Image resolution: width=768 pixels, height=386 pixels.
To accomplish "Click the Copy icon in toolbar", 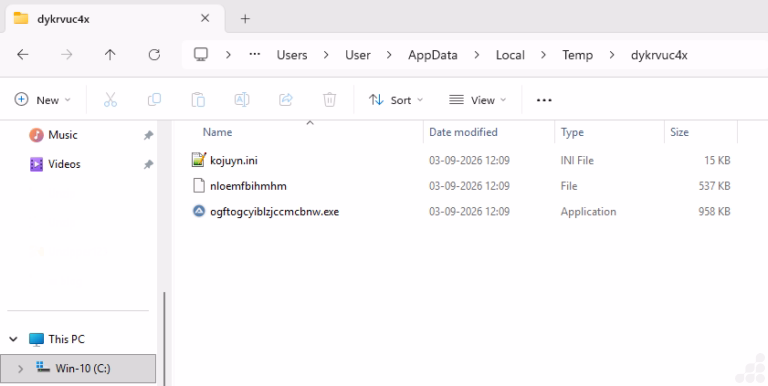I will coord(154,100).
